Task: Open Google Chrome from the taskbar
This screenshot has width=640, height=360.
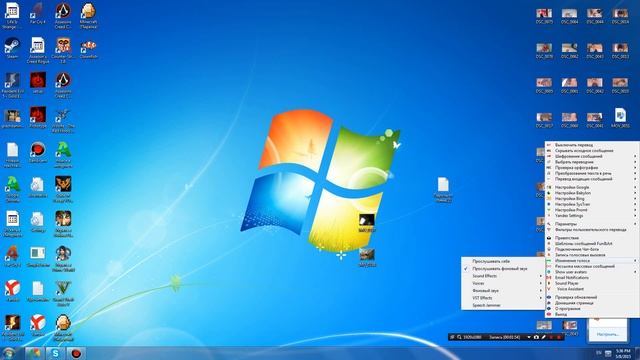Action: click(34, 353)
